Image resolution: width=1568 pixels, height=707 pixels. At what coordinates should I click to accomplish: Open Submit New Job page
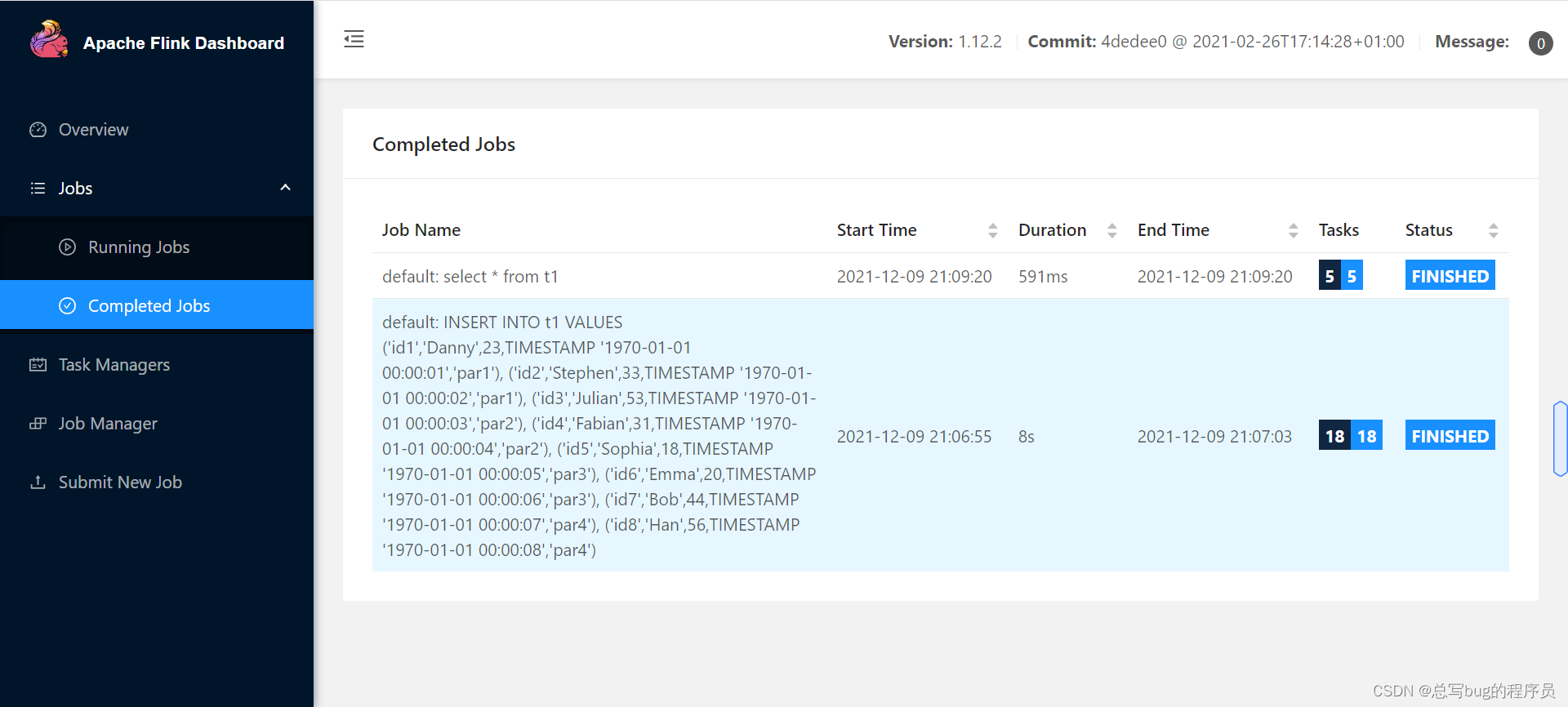(x=157, y=482)
